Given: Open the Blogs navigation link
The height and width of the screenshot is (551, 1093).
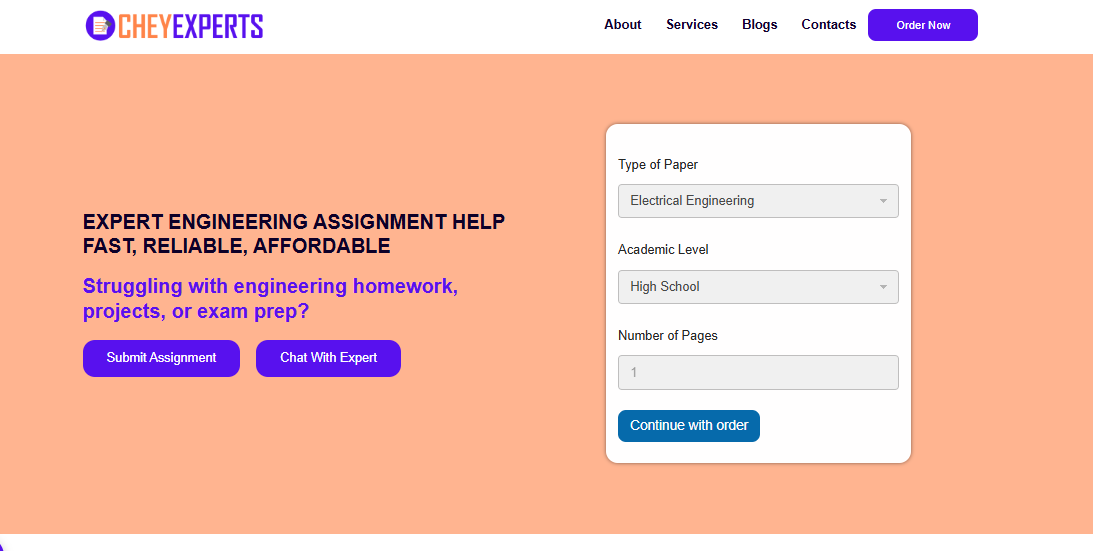Looking at the screenshot, I should coord(759,25).
